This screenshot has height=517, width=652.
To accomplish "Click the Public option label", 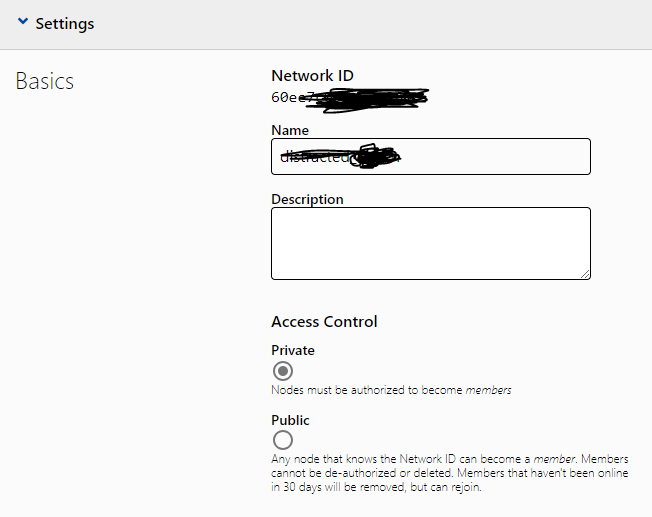I will pos(290,420).
